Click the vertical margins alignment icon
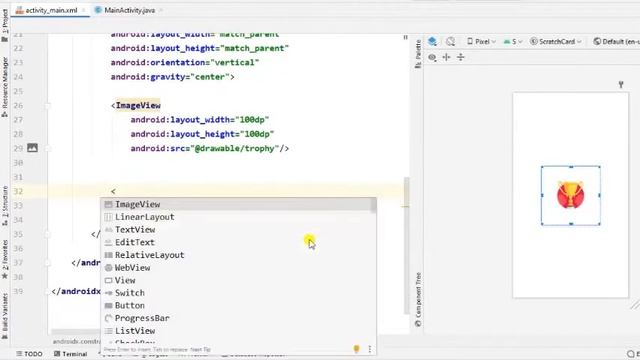 pyautogui.click(x=461, y=57)
